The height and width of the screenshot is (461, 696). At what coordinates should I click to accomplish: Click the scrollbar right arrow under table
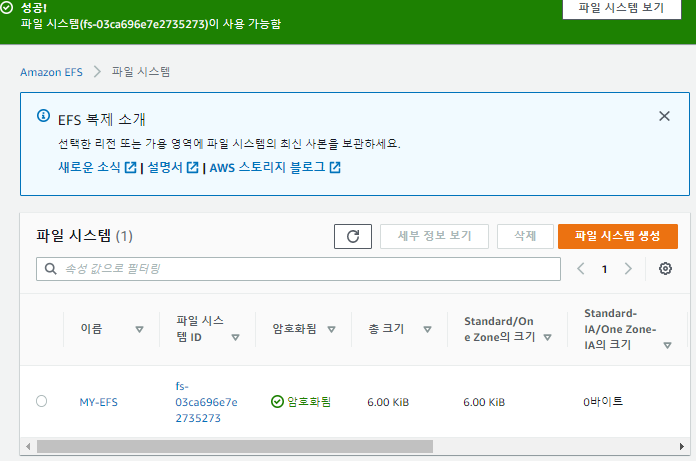(682, 446)
